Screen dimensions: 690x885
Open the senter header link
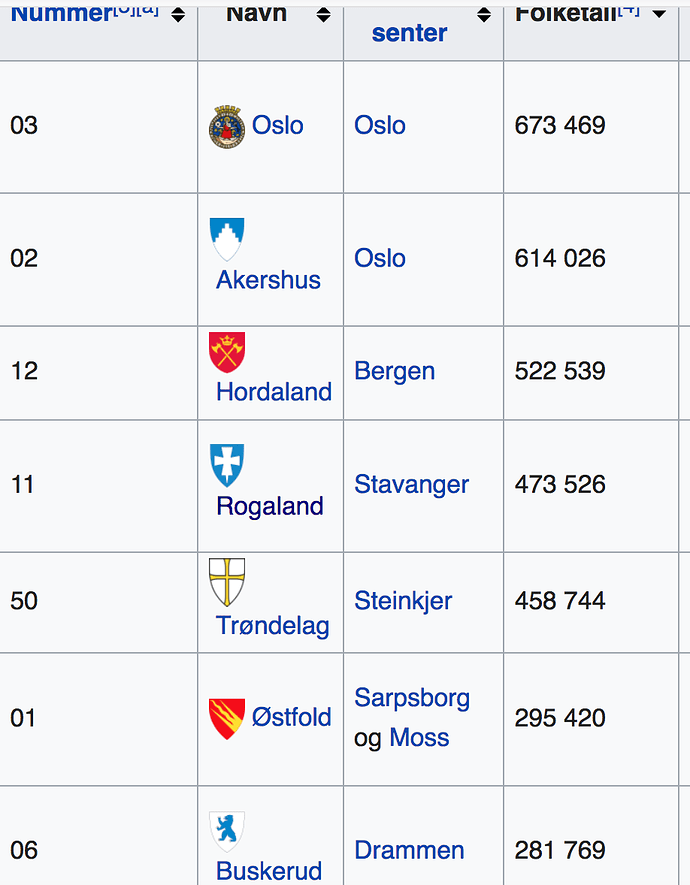click(x=409, y=33)
